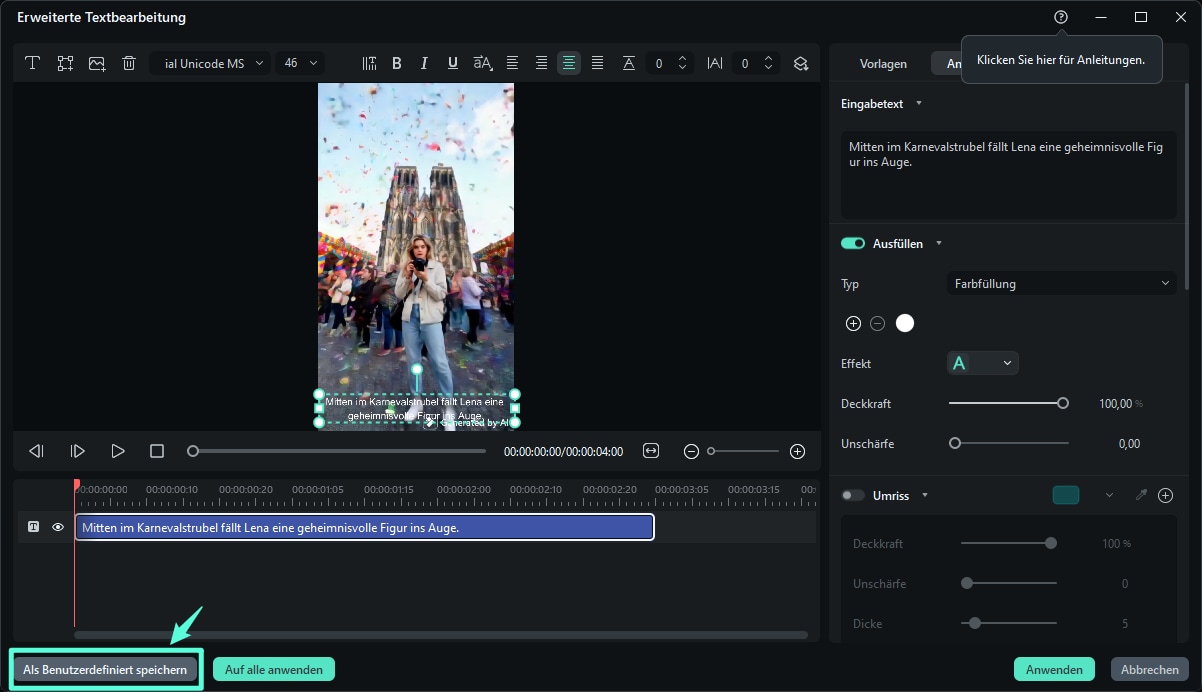1202x692 pixels.
Task: Open the font family dropdown
Action: [x=211, y=63]
